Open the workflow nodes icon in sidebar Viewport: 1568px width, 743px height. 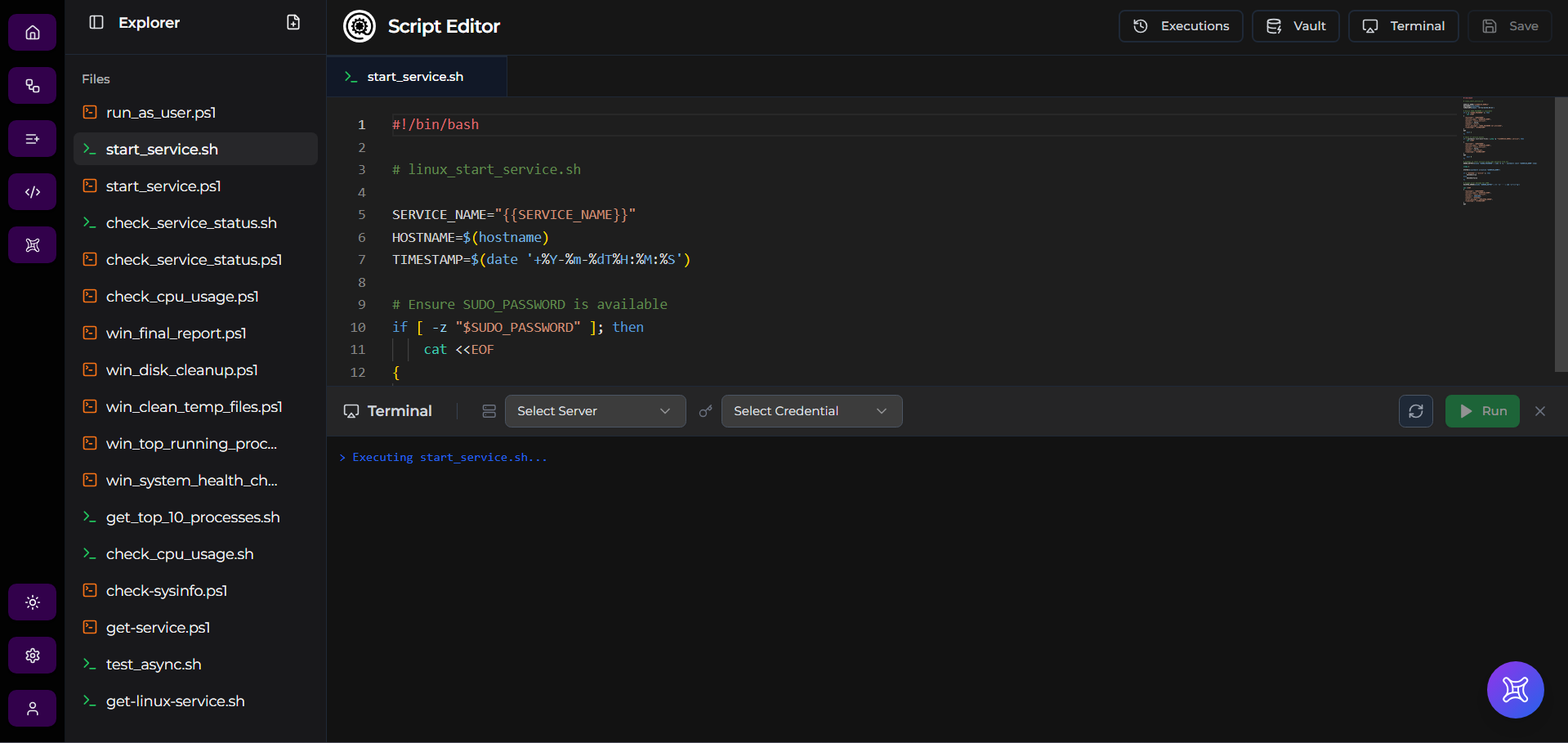33,86
